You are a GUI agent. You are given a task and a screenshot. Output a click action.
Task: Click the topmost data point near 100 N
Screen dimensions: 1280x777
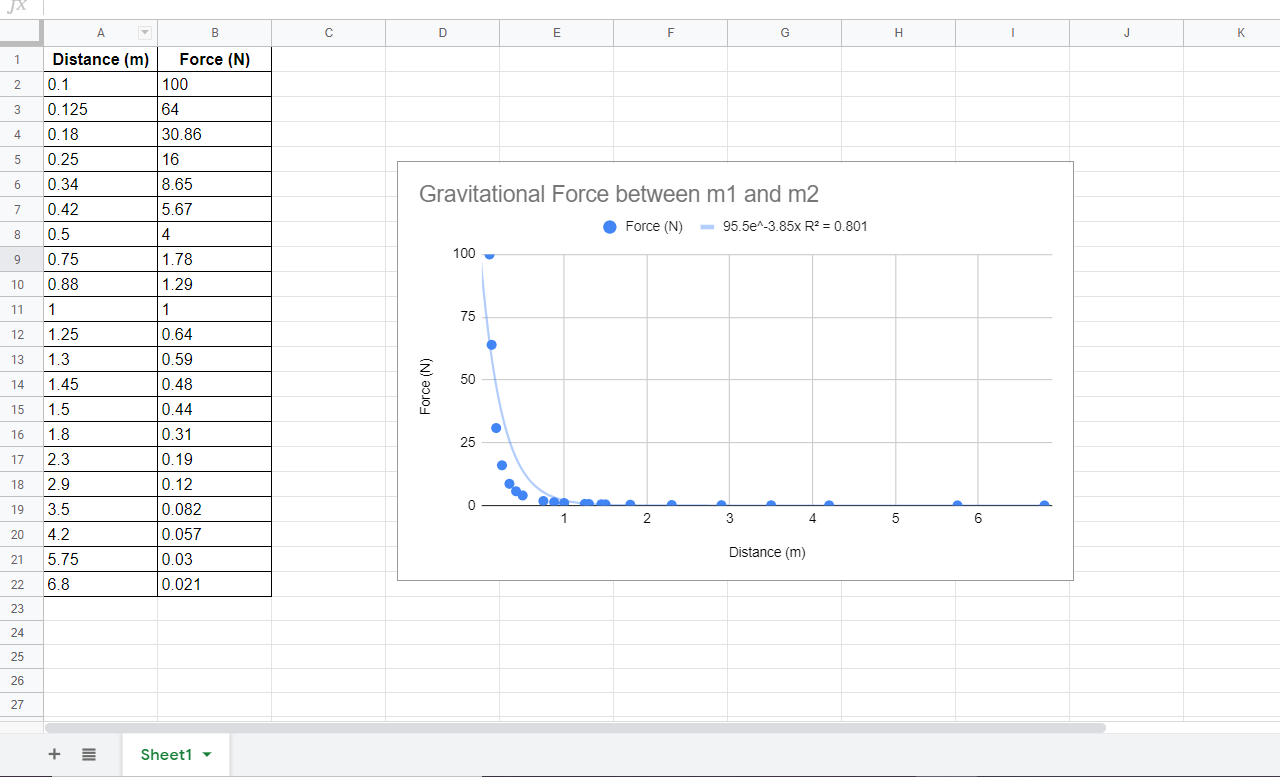click(x=487, y=255)
